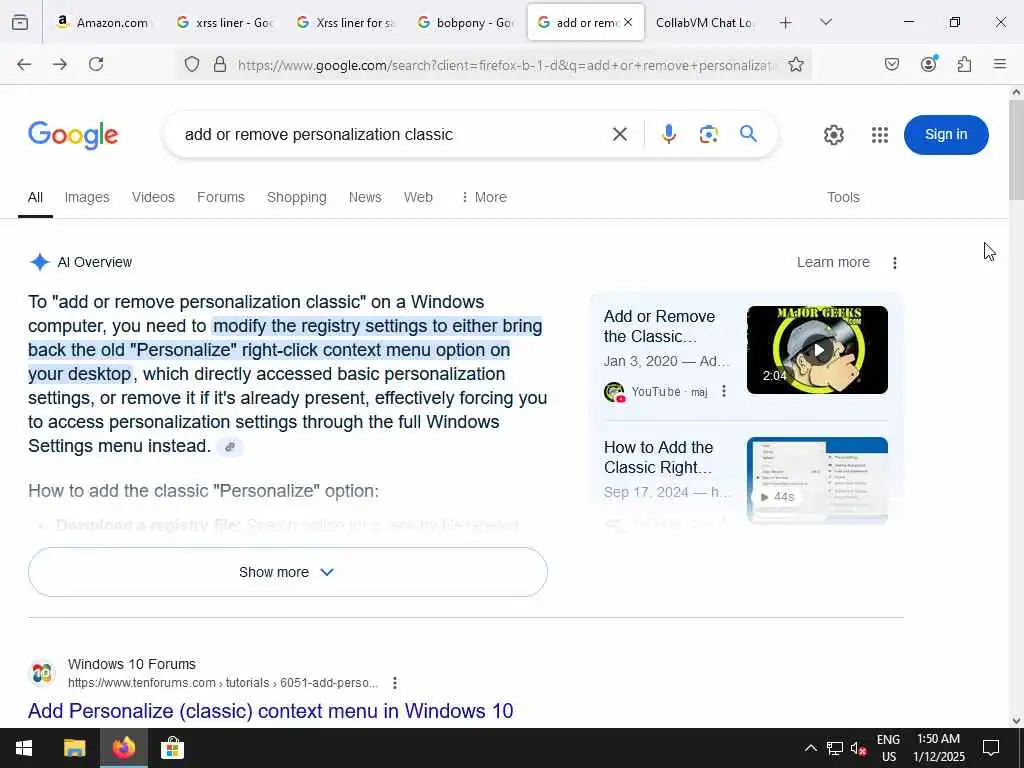
Task: Select the News search filter
Action: pos(365,197)
